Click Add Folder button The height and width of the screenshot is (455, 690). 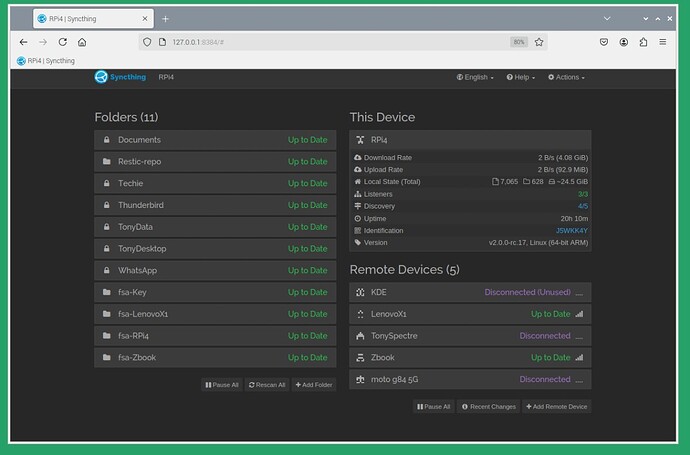314,385
